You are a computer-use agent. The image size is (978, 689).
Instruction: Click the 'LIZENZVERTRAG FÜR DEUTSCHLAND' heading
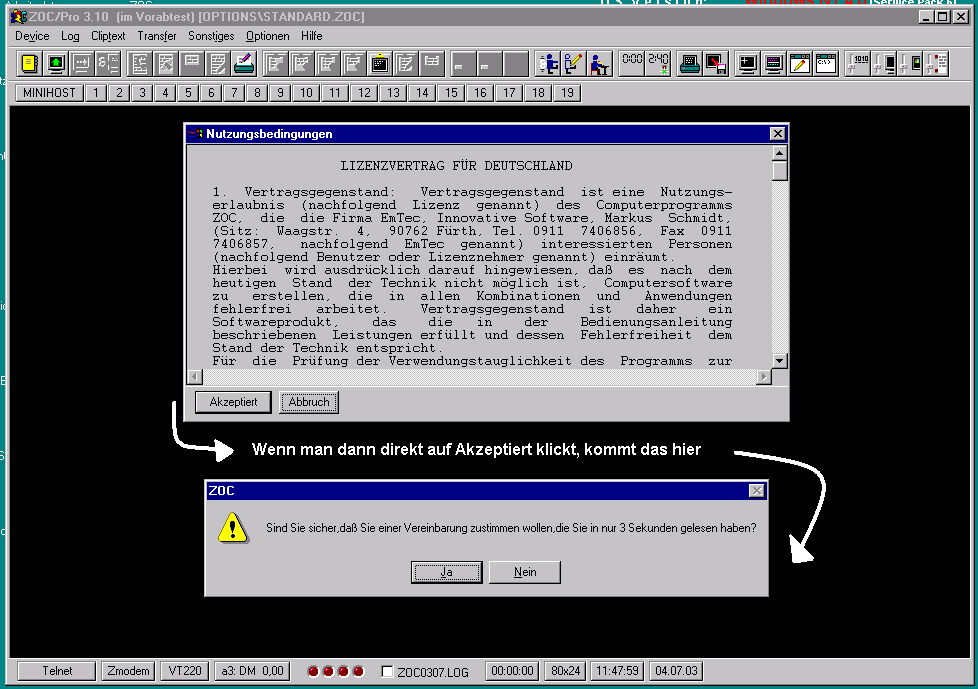pyautogui.click(x=456, y=166)
